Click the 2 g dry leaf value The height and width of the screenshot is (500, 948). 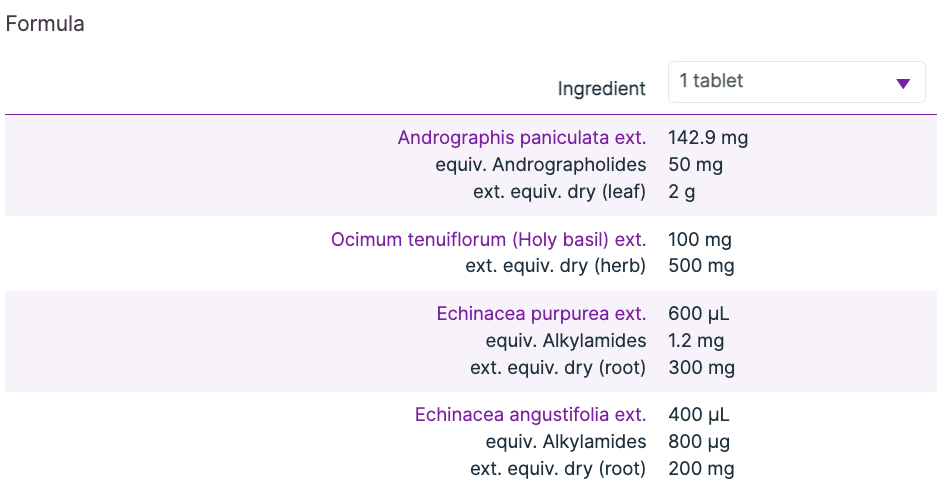click(681, 191)
